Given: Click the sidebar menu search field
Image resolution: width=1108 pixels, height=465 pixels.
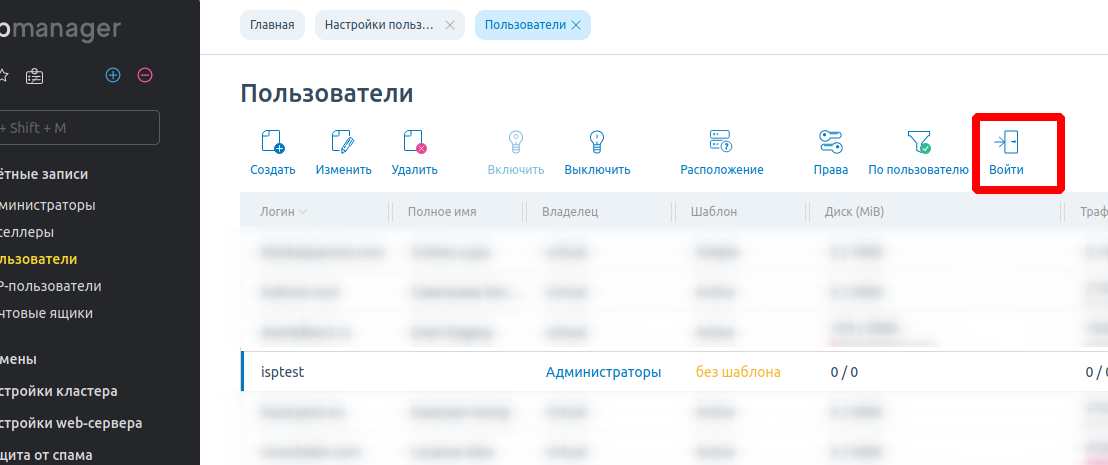Looking at the screenshot, I should pyautogui.click(x=78, y=128).
